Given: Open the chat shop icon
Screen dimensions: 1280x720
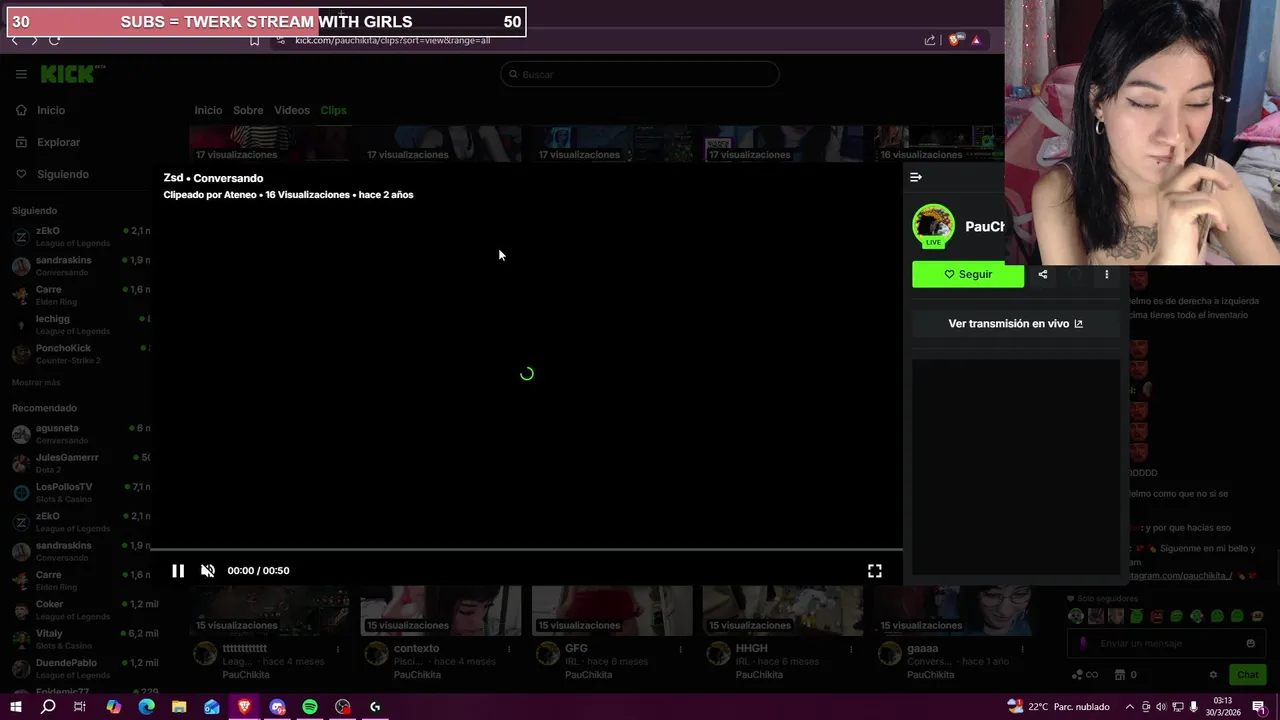Looking at the screenshot, I should [1120, 675].
